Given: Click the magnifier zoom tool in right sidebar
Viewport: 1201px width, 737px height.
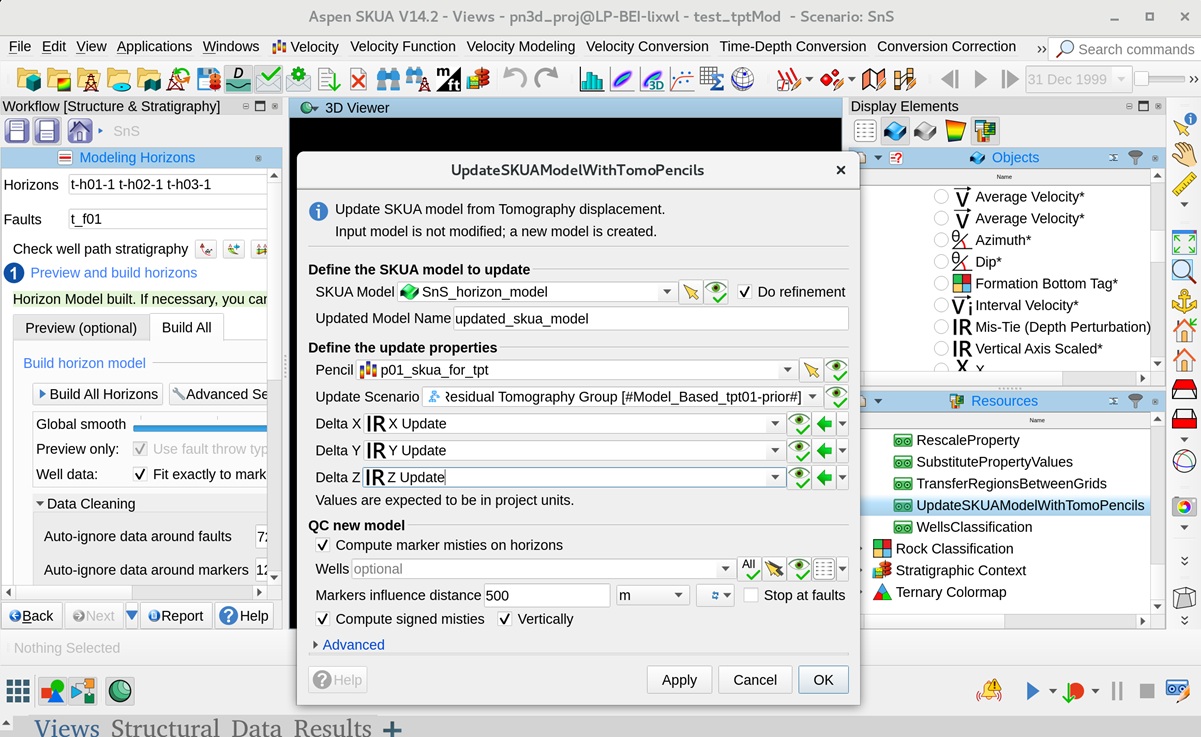Looking at the screenshot, I should (x=1184, y=271).
